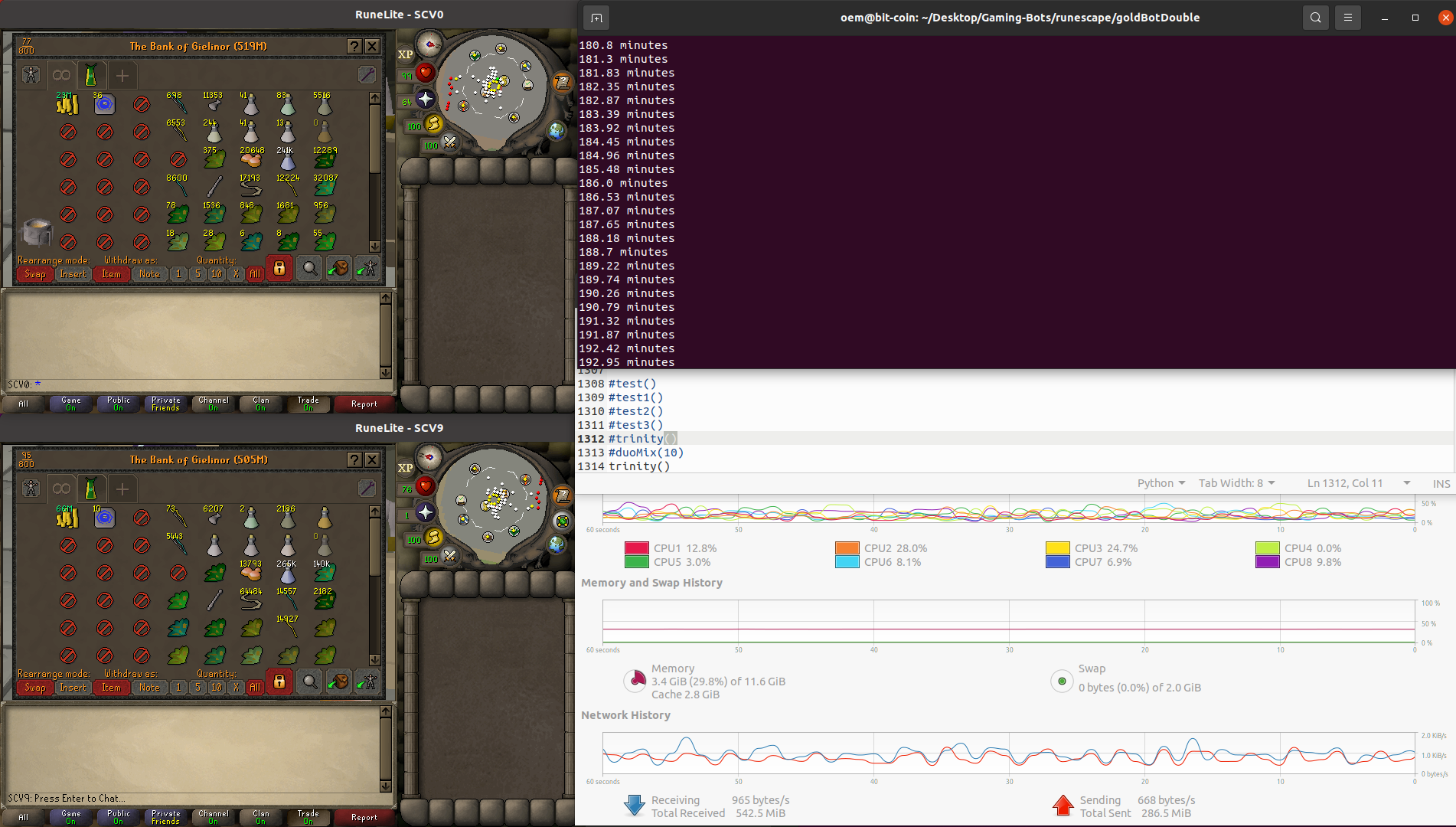Open worn equipment in SCV0 bank

(31, 75)
